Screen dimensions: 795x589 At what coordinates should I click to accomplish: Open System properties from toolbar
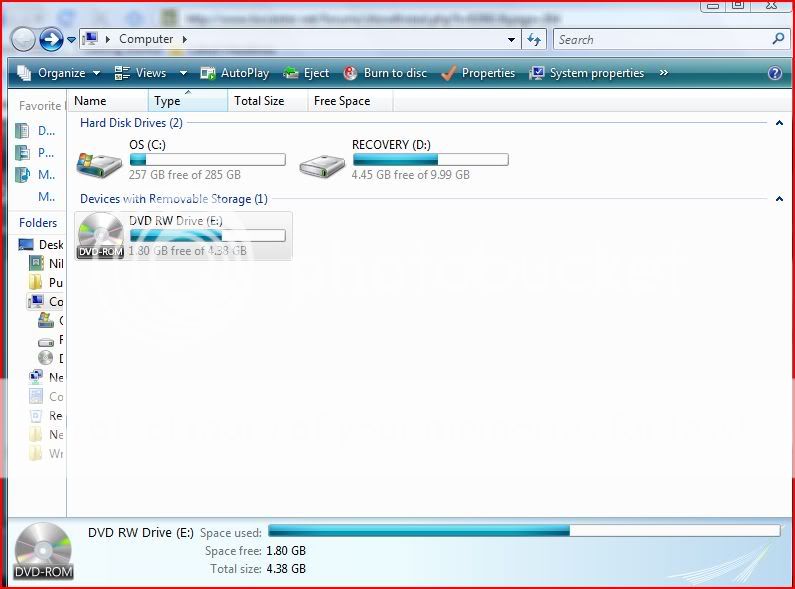tap(586, 73)
